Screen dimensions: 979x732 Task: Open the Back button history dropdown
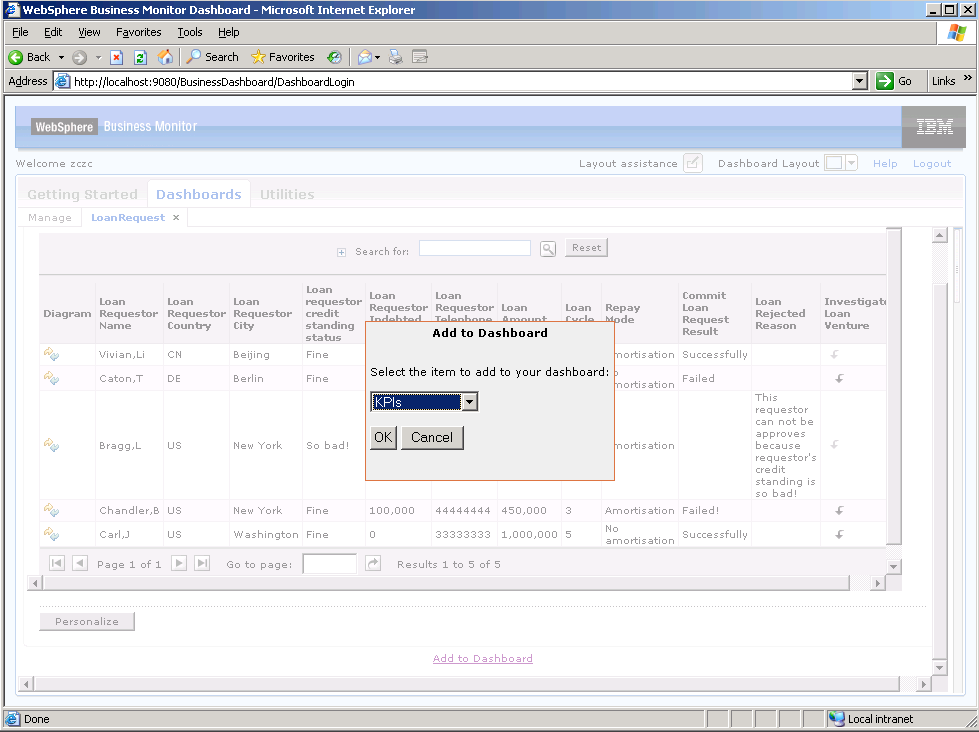(61, 57)
